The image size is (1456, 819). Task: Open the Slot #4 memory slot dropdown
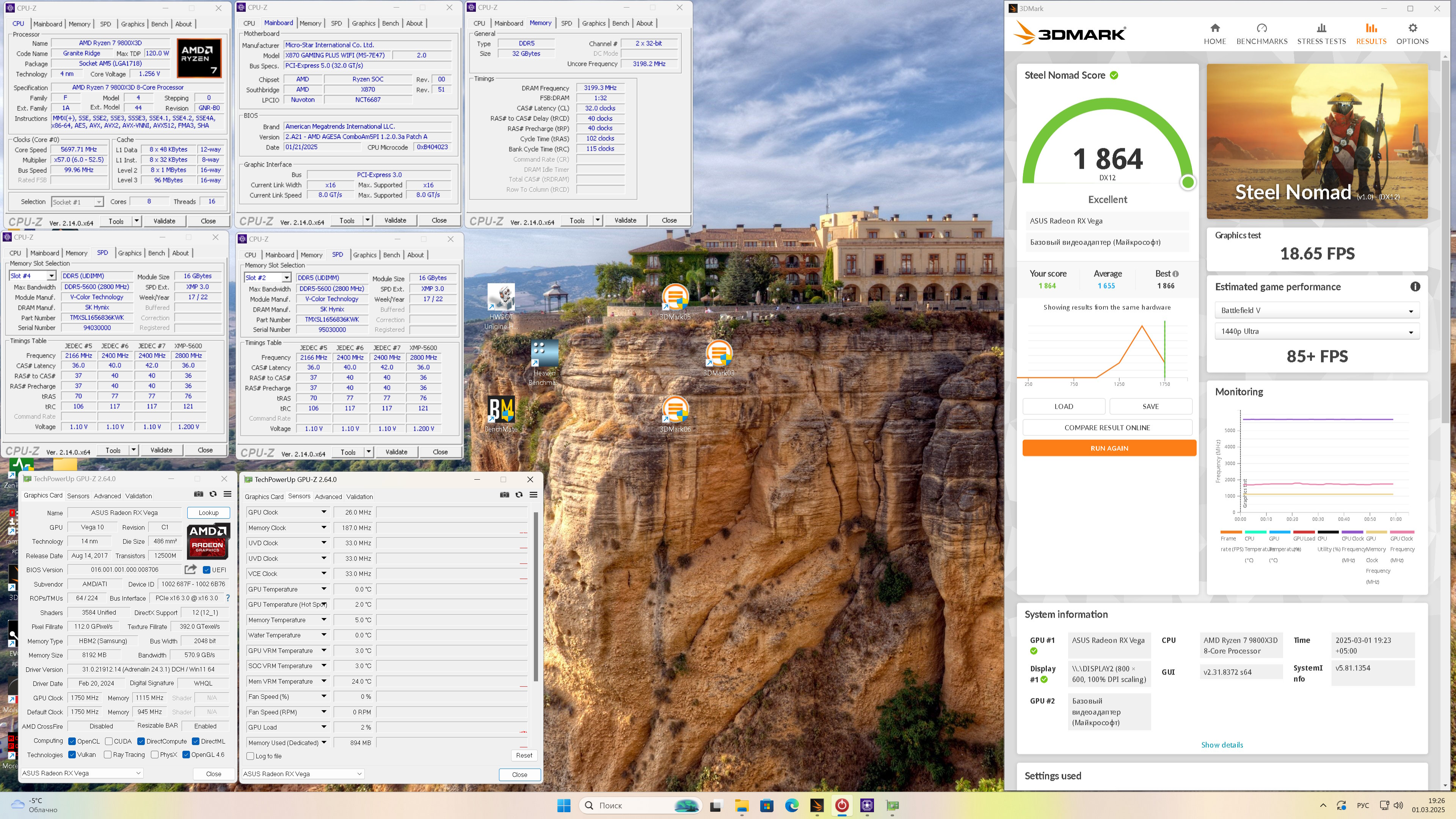coord(33,276)
